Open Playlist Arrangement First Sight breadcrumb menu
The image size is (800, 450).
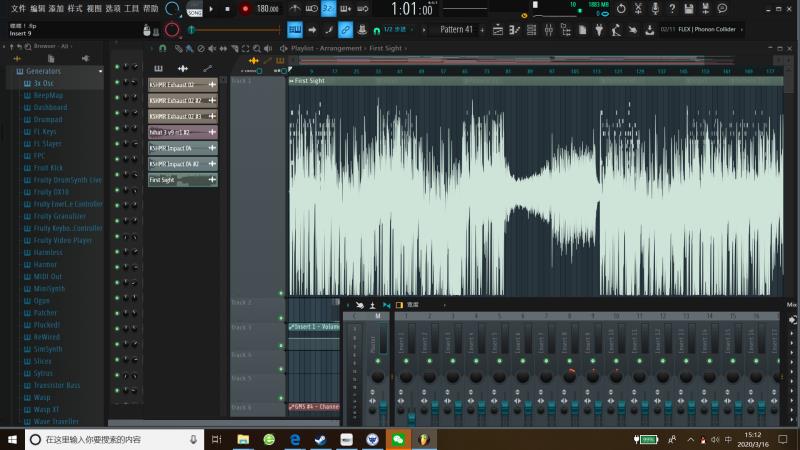click(349, 48)
